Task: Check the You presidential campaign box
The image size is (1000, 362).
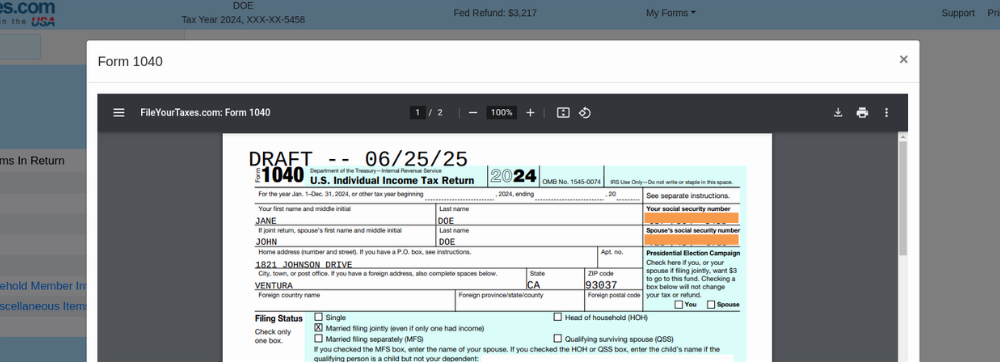Action: point(679,305)
